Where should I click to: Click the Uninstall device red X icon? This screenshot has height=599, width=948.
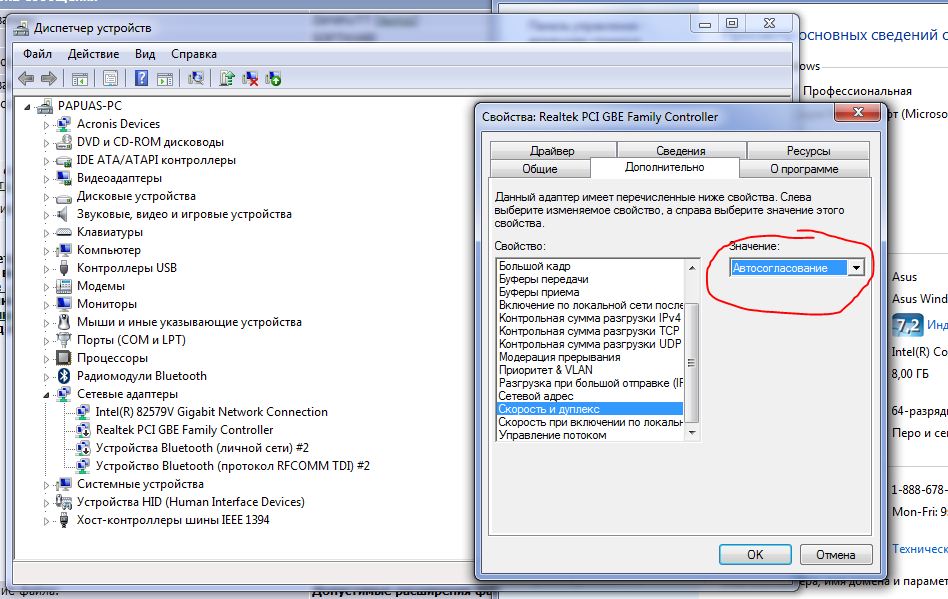tap(250, 78)
